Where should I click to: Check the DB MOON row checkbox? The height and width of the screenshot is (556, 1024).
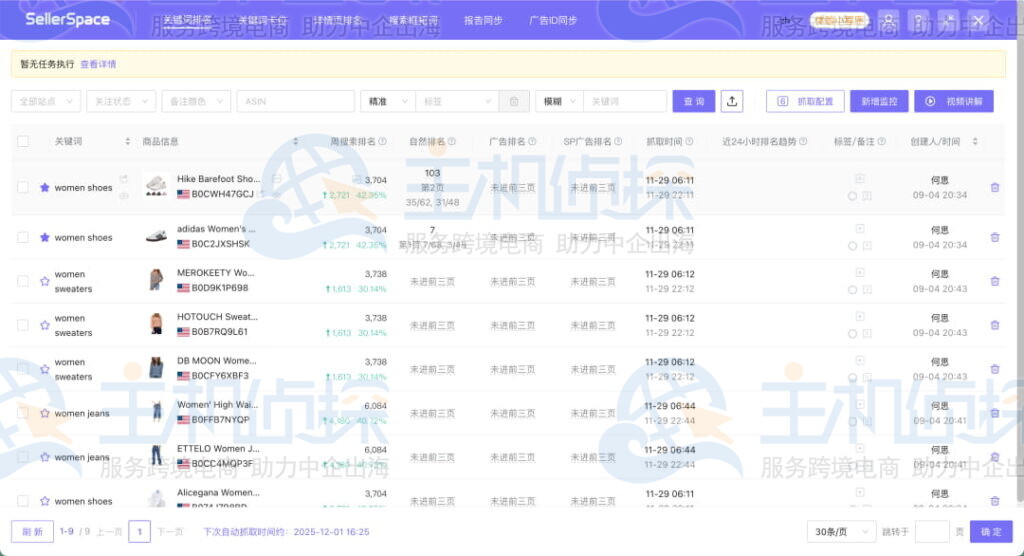click(23, 369)
